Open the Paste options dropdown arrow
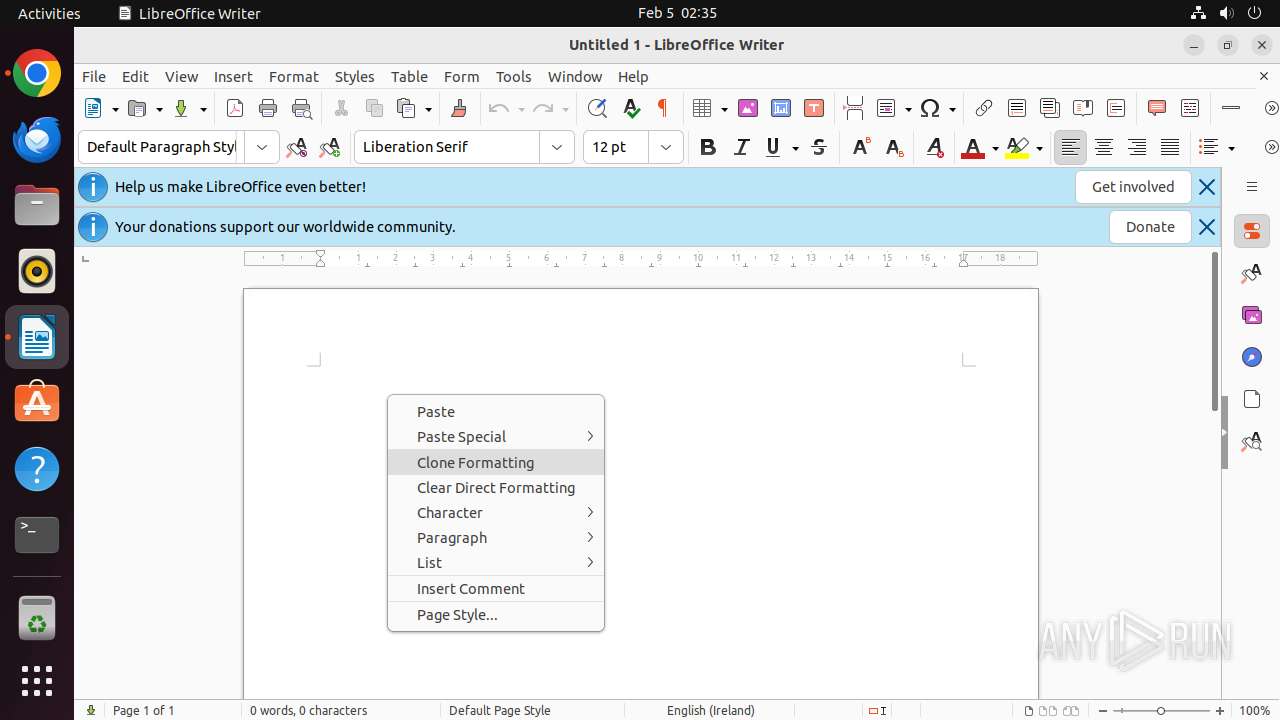Screen dimensions: 1280x720 pyautogui.click(x=428, y=109)
